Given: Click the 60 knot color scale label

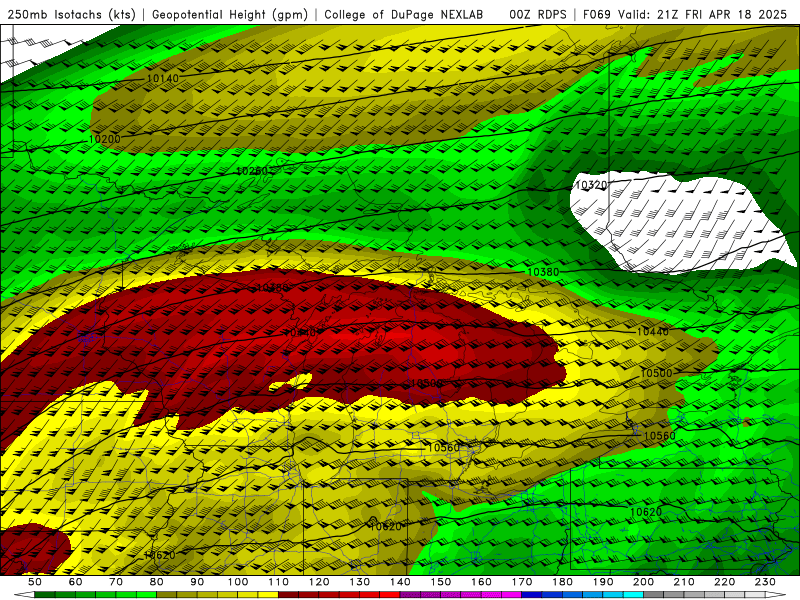Looking at the screenshot, I should 75,582.
